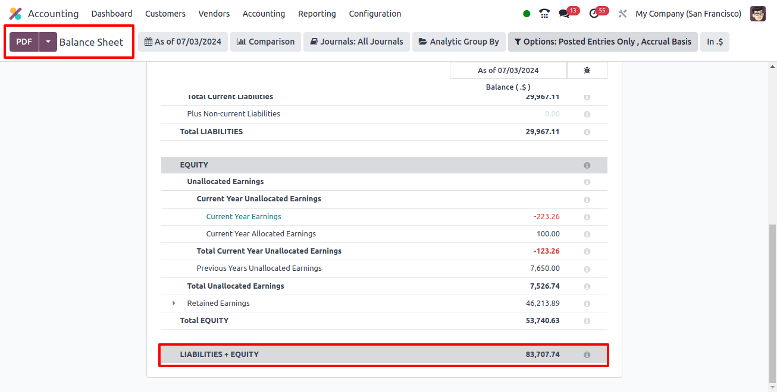
Task: Open the Configuration menu
Action: pyautogui.click(x=375, y=14)
